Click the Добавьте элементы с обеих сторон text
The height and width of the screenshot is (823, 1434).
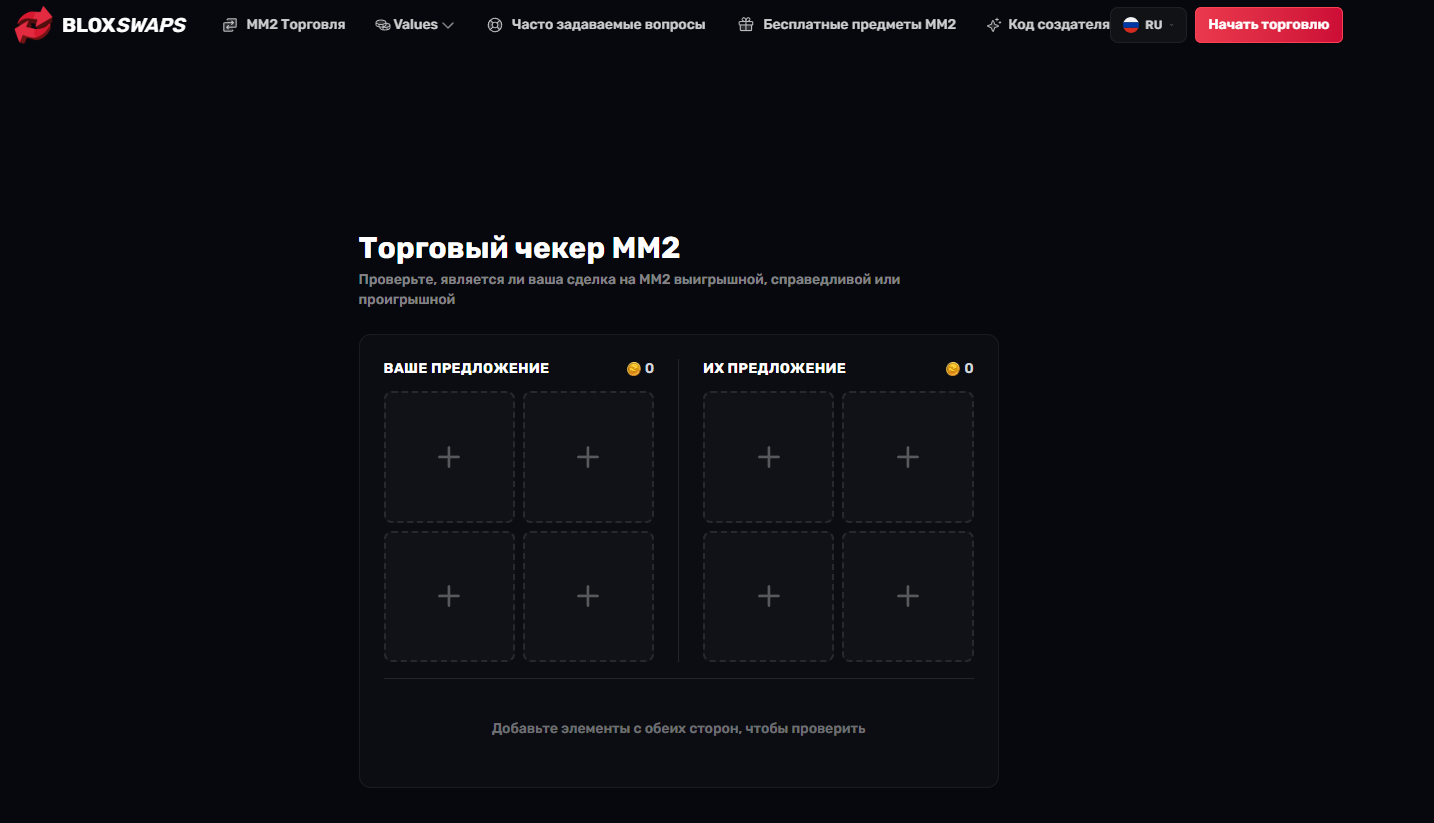coord(678,729)
